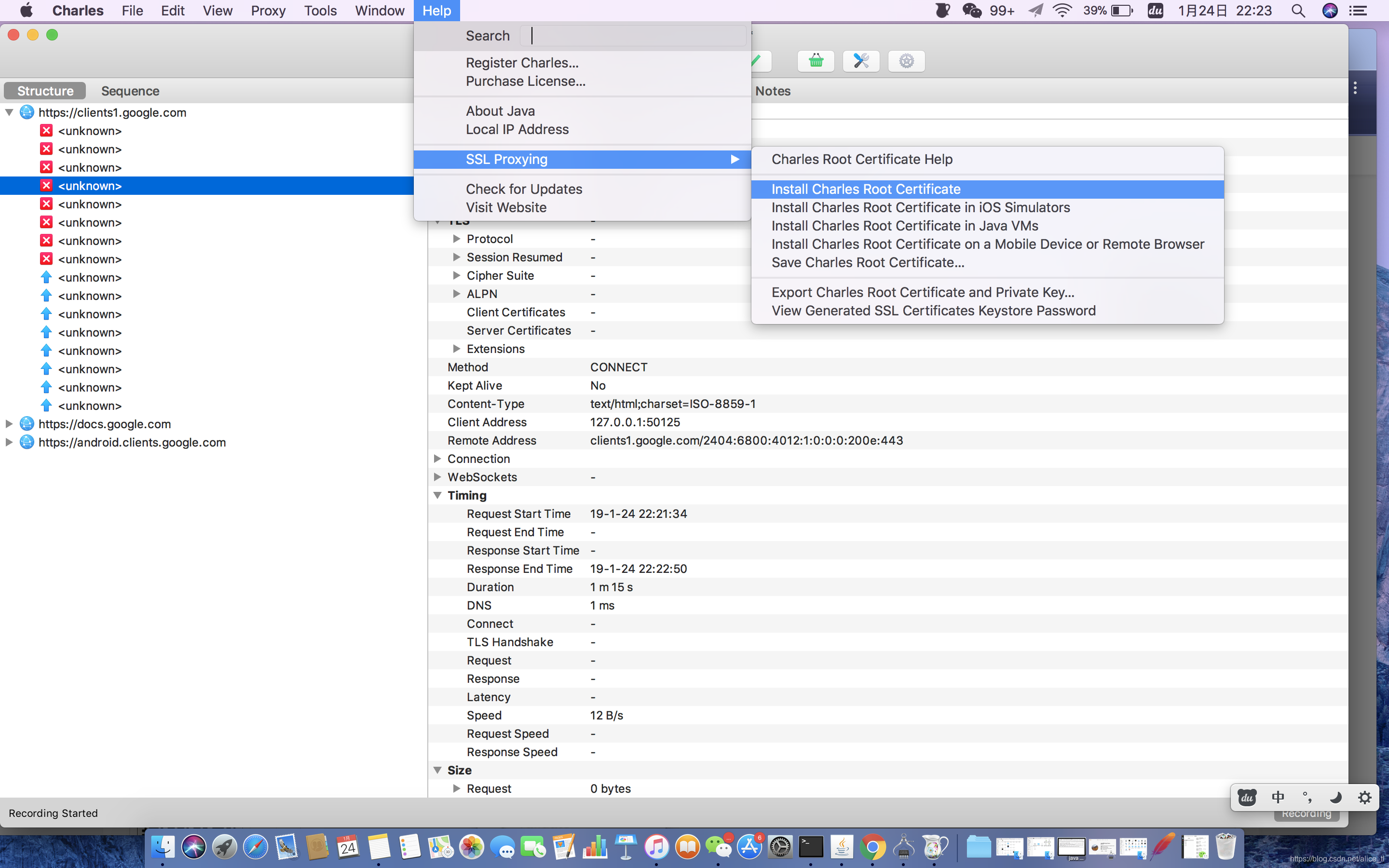Expand the Protocol row
The width and height of the screenshot is (1389, 868).
pyautogui.click(x=456, y=239)
